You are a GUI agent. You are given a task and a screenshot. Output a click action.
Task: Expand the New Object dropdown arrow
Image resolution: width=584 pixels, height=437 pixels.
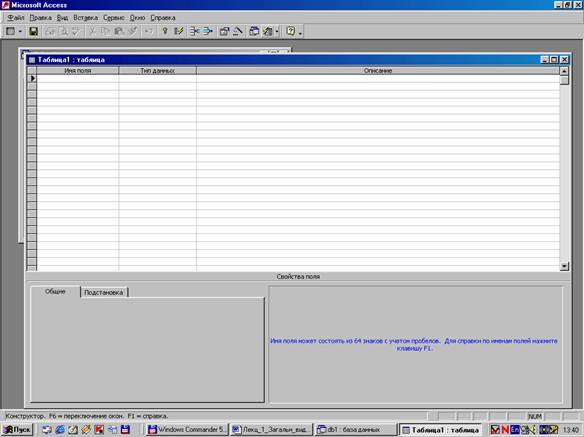click(x=277, y=31)
